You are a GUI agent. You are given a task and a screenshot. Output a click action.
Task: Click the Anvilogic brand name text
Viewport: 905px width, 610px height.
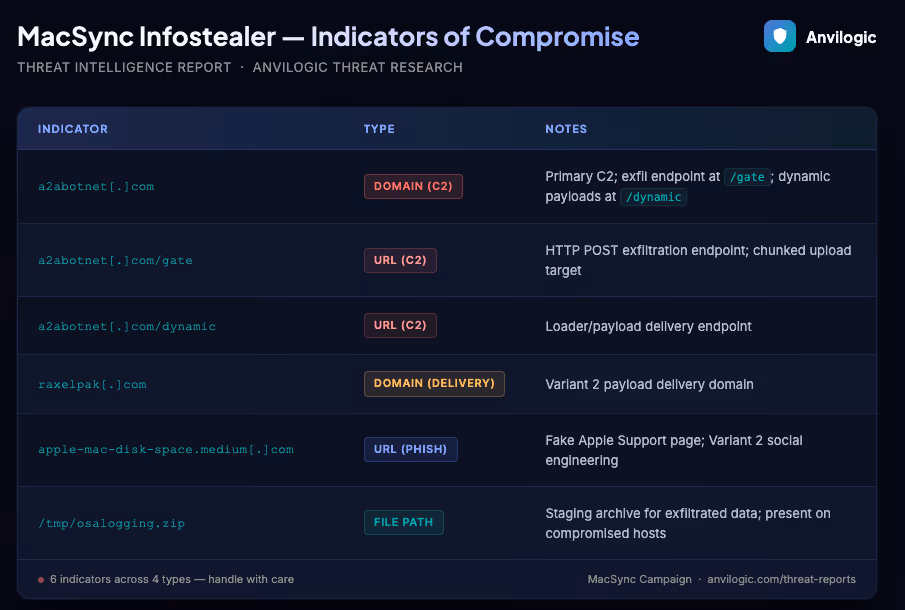(x=840, y=38)
